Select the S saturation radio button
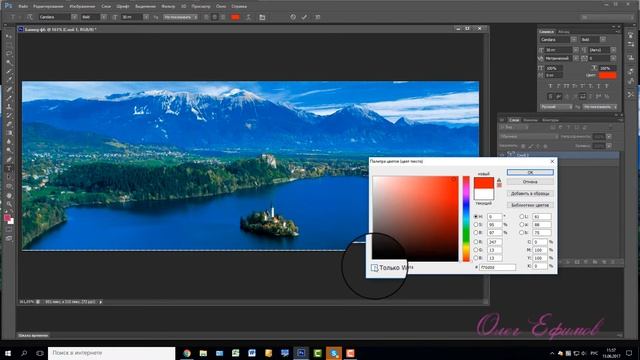 coord(476,224)
